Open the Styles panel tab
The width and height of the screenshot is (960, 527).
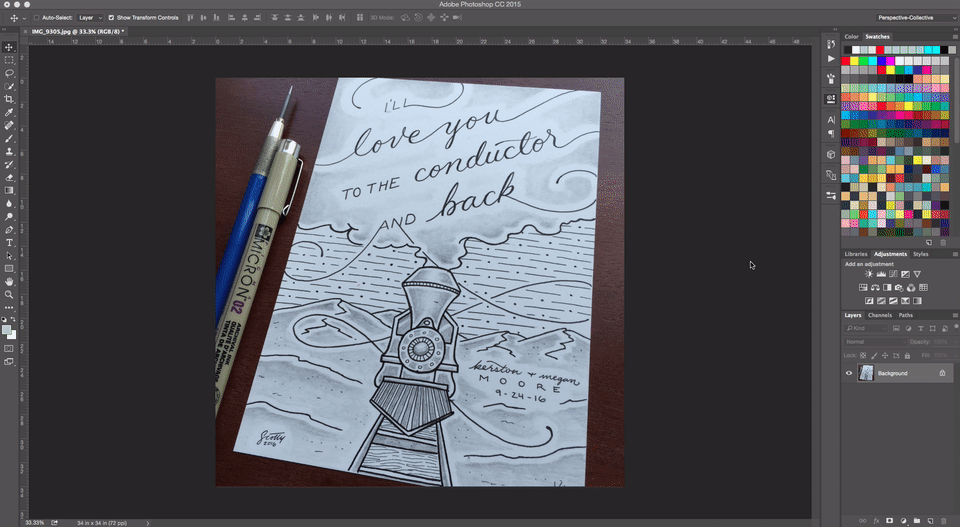[x=920, y=254]
